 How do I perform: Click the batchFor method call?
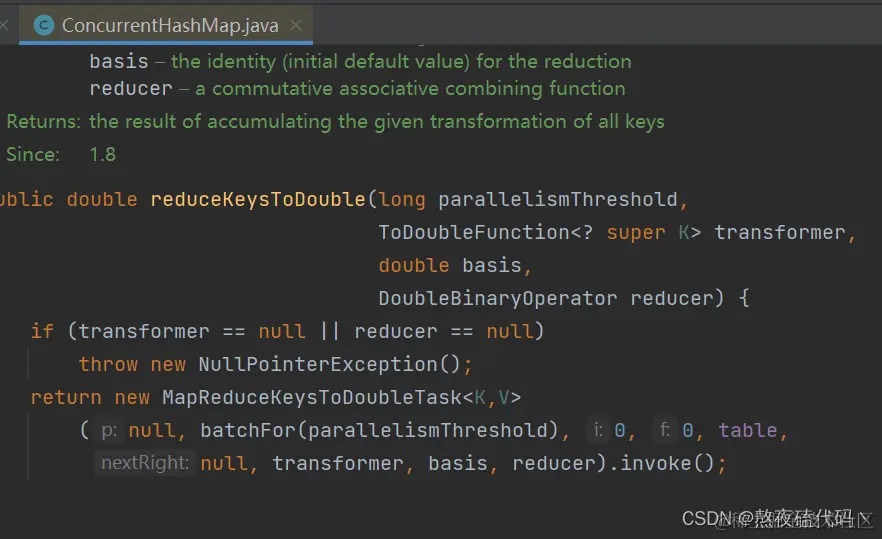point(248,430)
